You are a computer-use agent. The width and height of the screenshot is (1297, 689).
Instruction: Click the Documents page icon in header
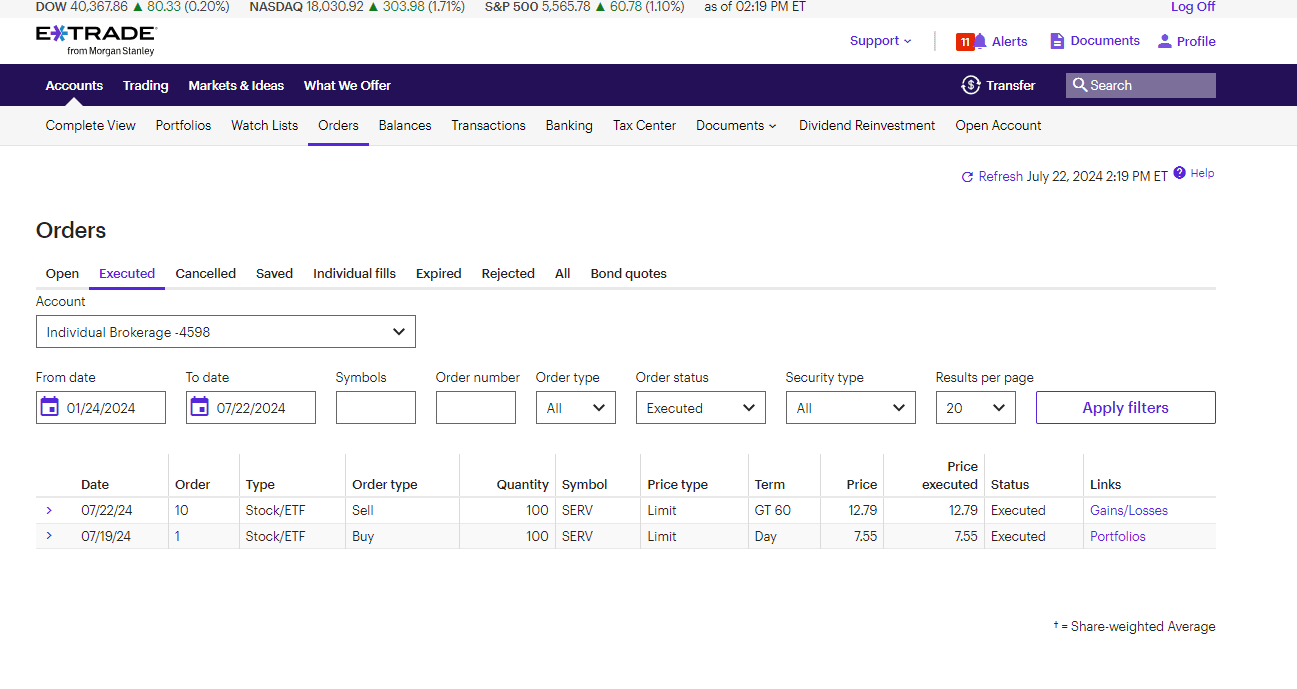pos(1057,41)
